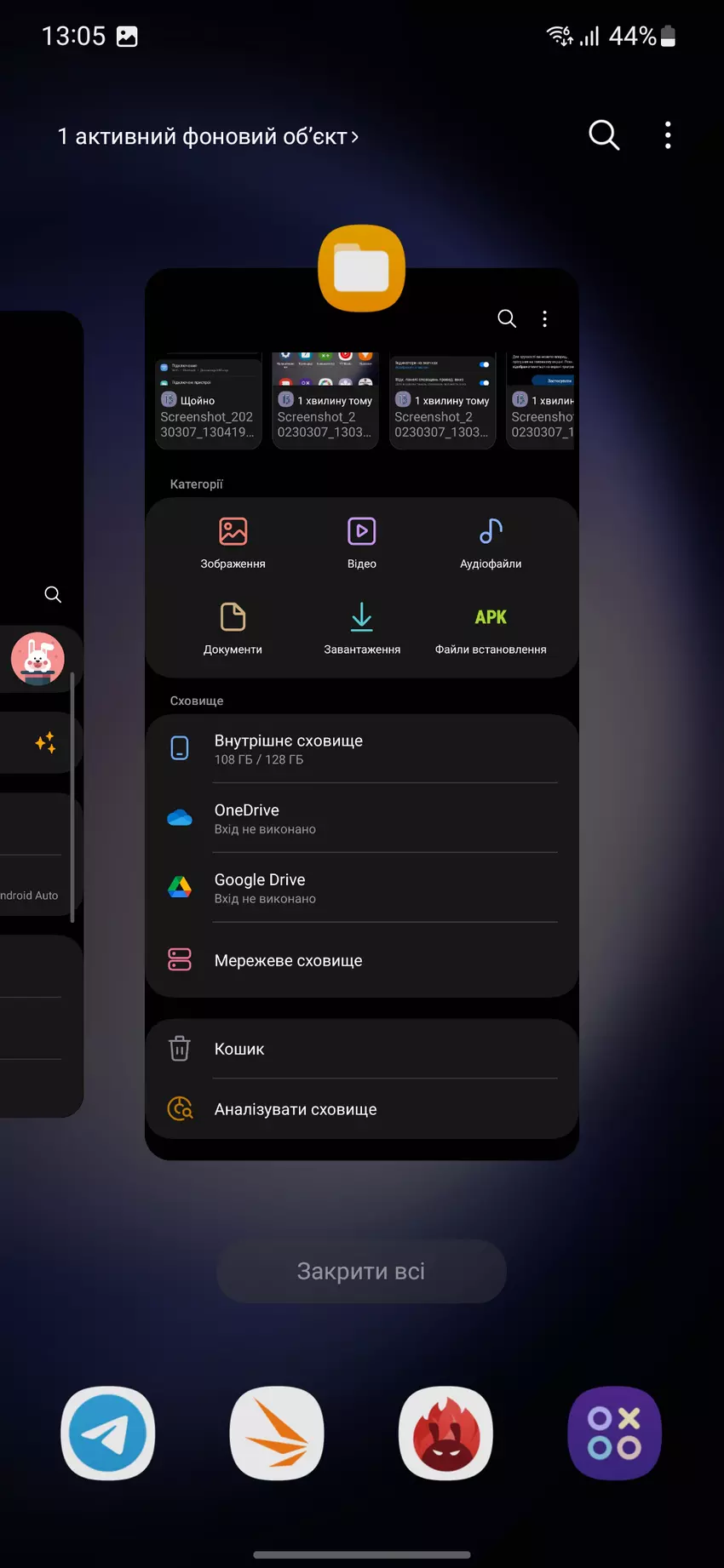This screenshot has width=724, height=1568.
Task: Launch the orange swift-arrow app
Action: tap(277, 1433)
